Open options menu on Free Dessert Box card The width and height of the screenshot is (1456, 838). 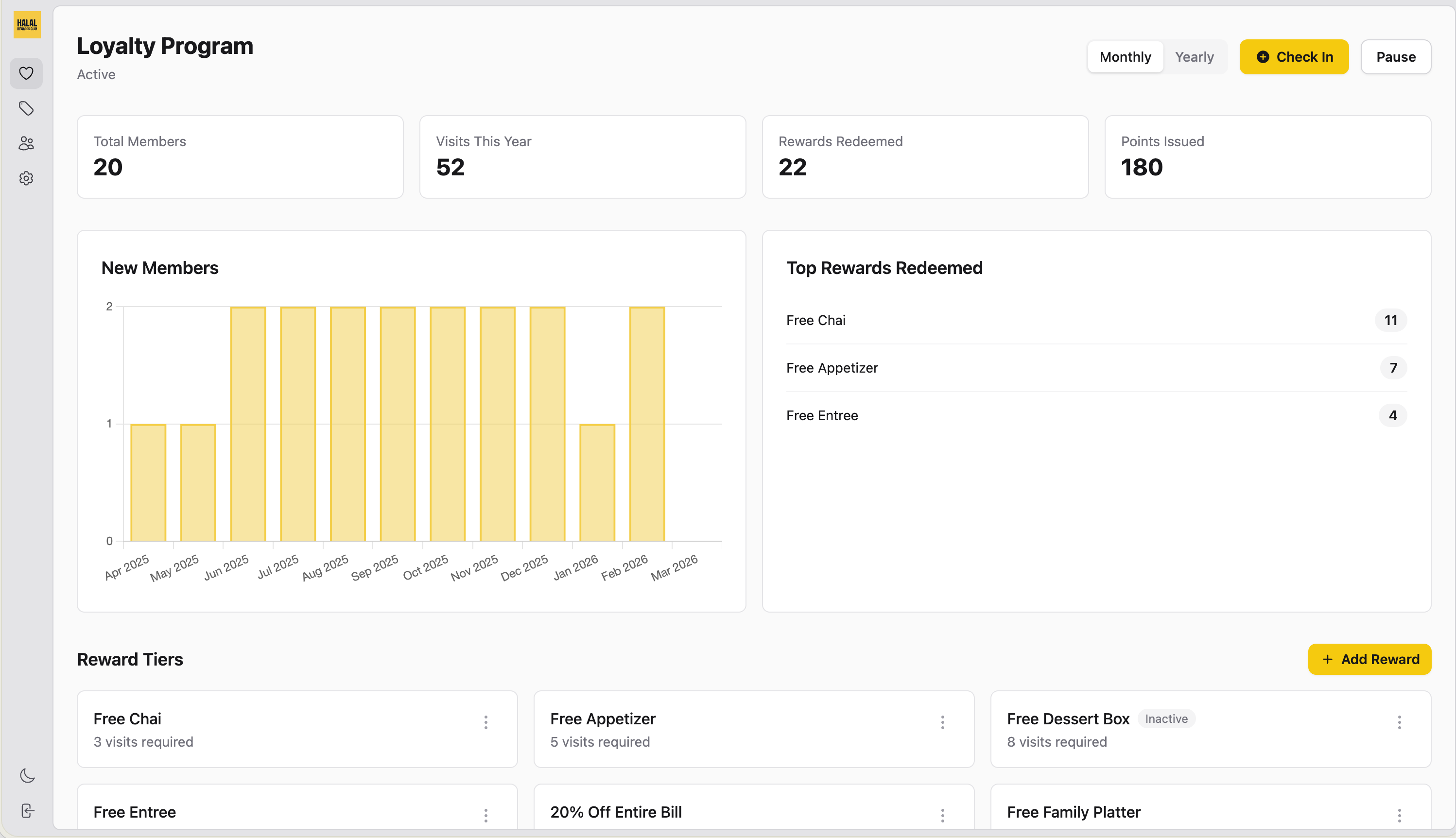1400,722
